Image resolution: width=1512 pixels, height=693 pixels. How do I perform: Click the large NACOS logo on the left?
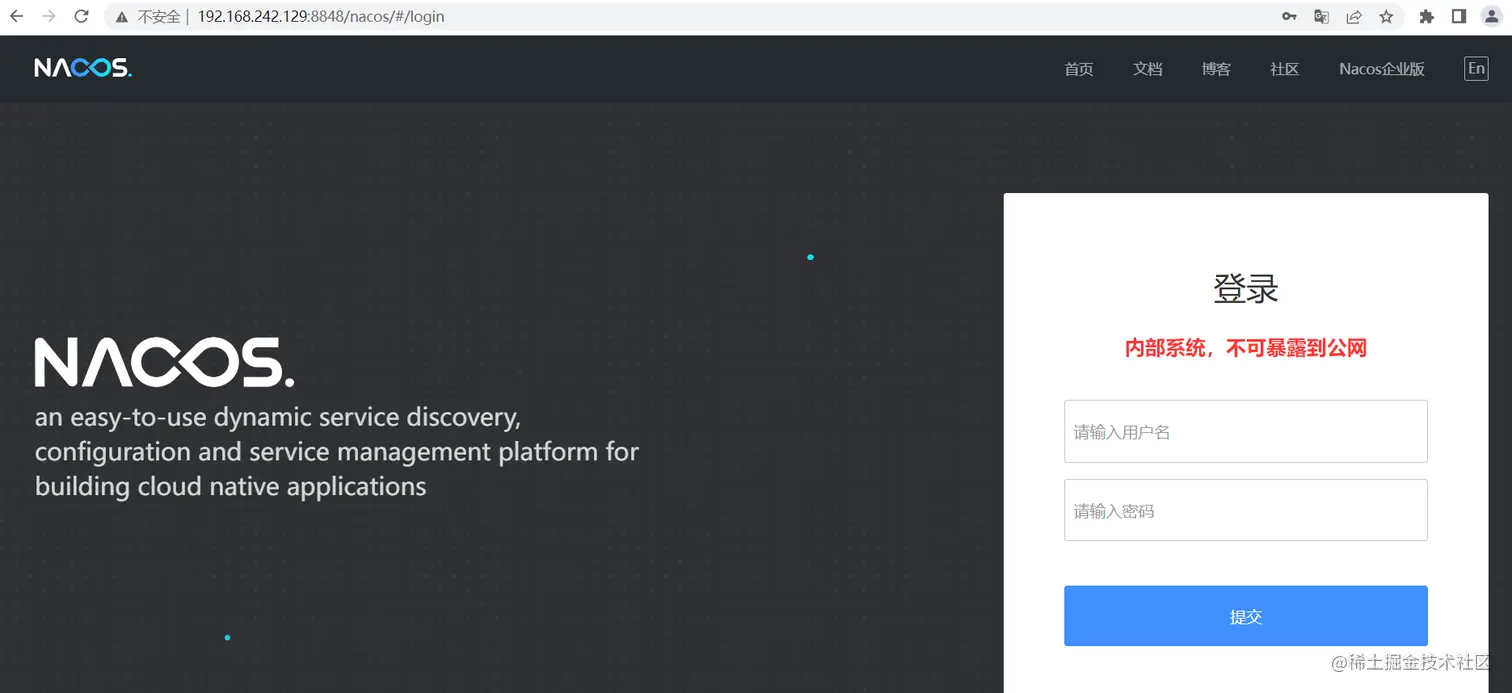(x=165, y=362)
